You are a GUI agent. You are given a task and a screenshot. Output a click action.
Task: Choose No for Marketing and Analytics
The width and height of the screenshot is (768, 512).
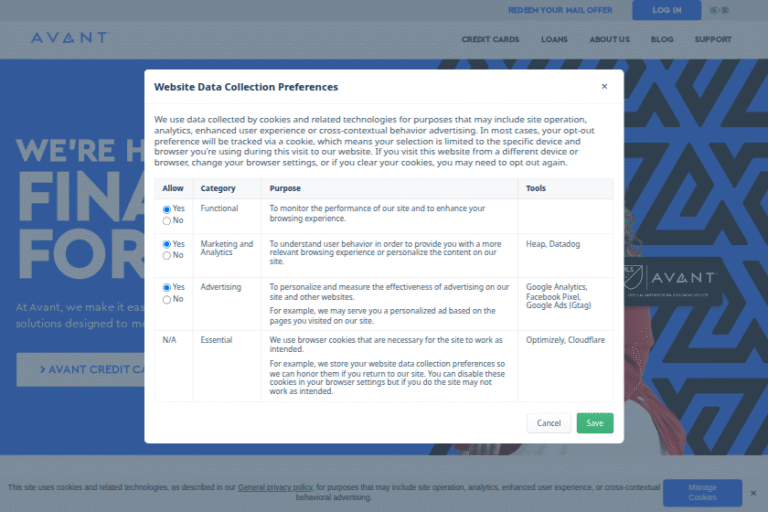pyautogui.click(x=167, y=255)
